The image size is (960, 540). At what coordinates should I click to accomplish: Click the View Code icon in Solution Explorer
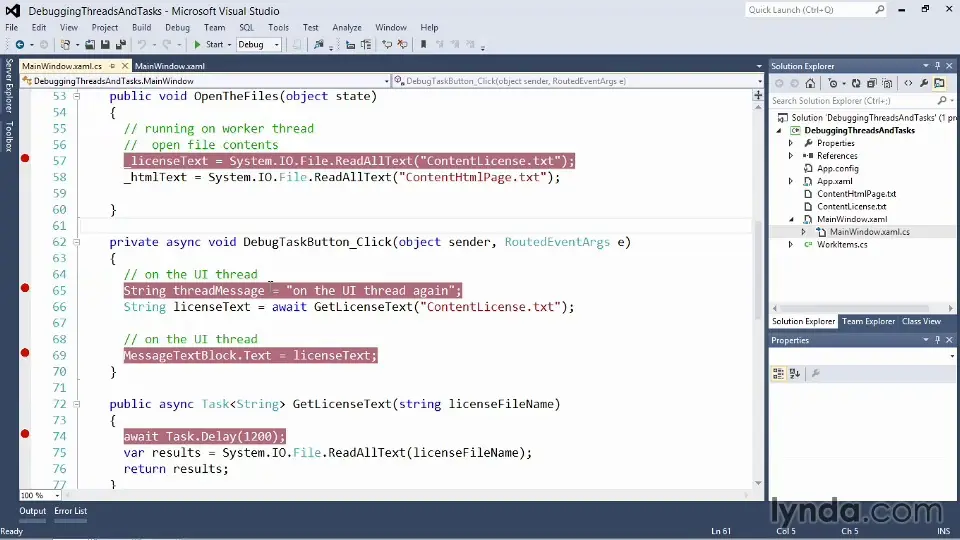[908, 84]
